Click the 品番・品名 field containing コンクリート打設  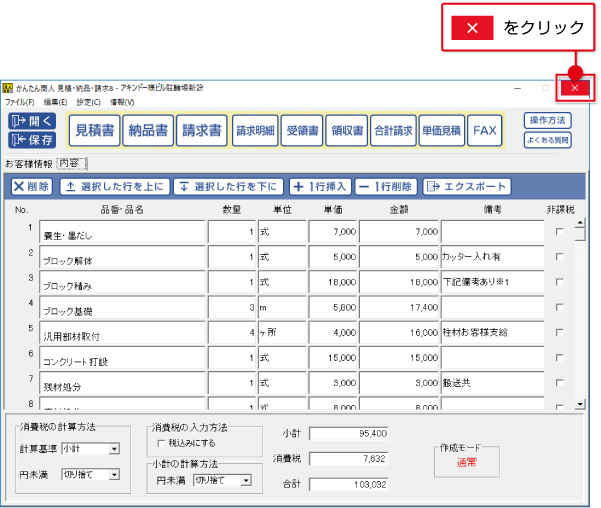point(122,358)
